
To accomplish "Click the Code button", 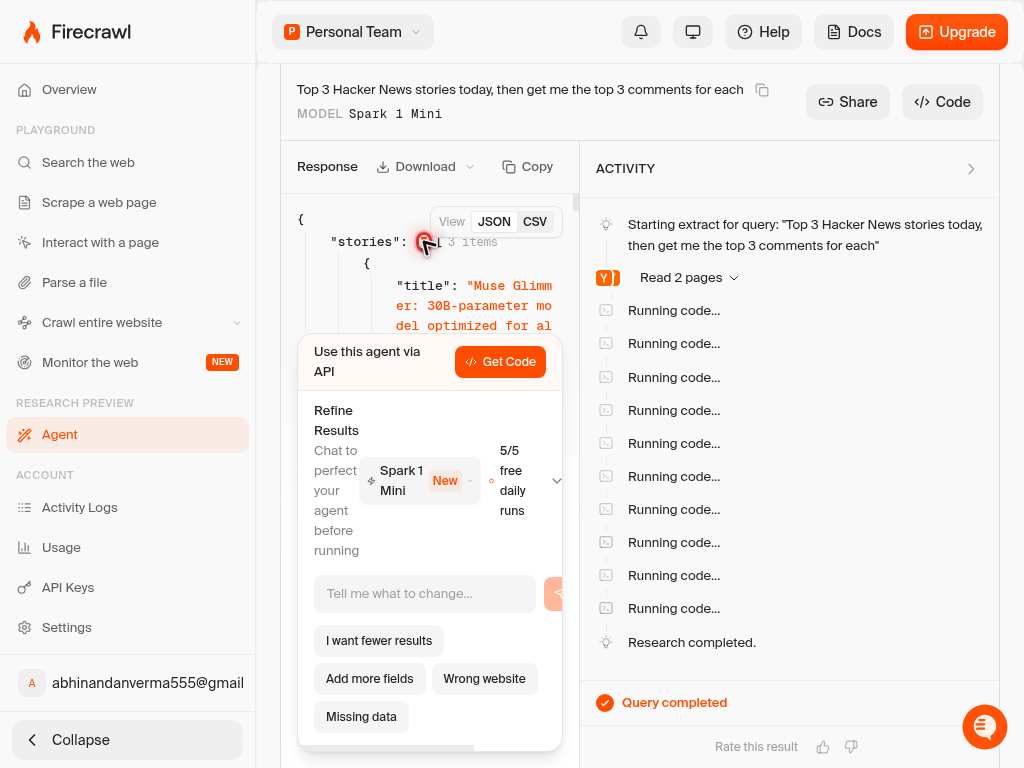I will 942,102.
